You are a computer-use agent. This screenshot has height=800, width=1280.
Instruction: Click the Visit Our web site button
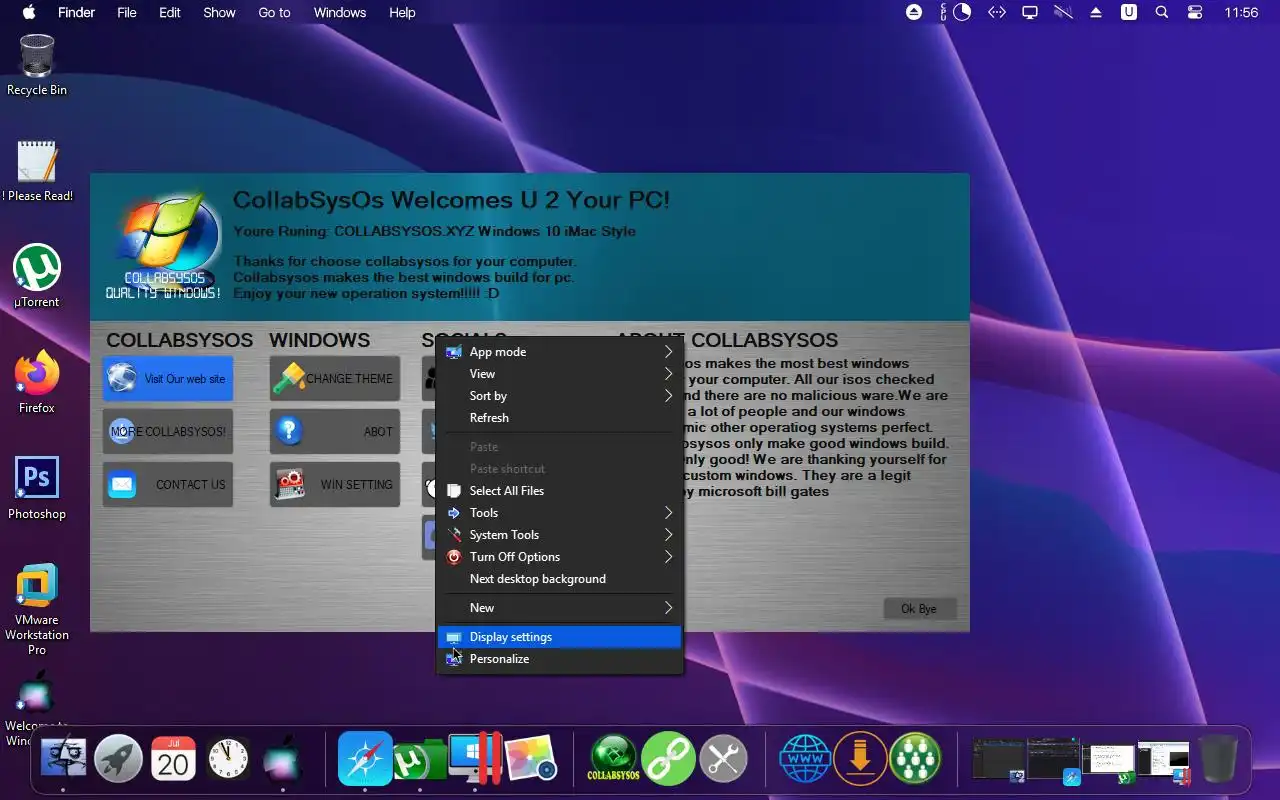[167, 379]
